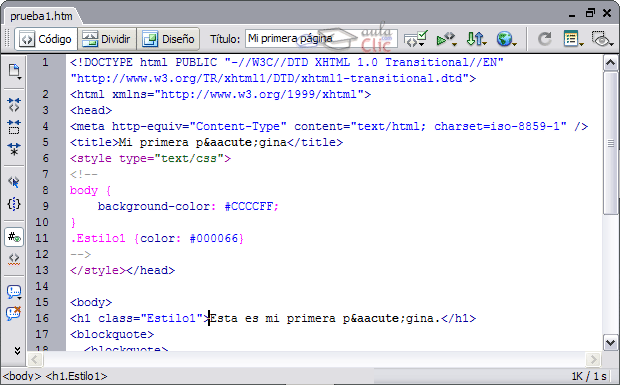
Task: Click the select parent tag icon
Action: point(14,182)
